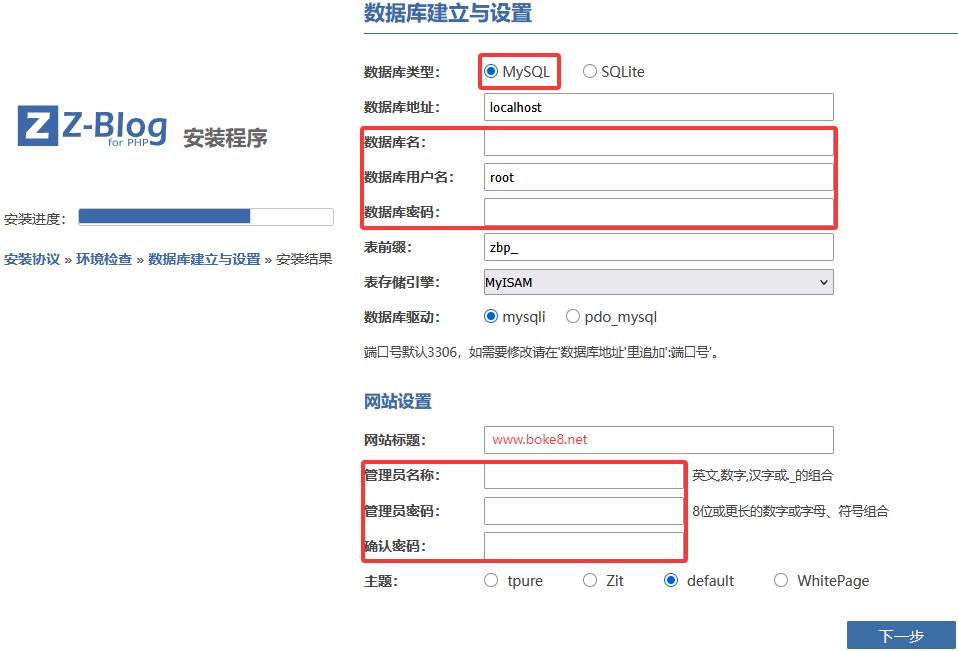Choose the pdo_mysql database driver
958x651 pixels.
coord(572,316)
